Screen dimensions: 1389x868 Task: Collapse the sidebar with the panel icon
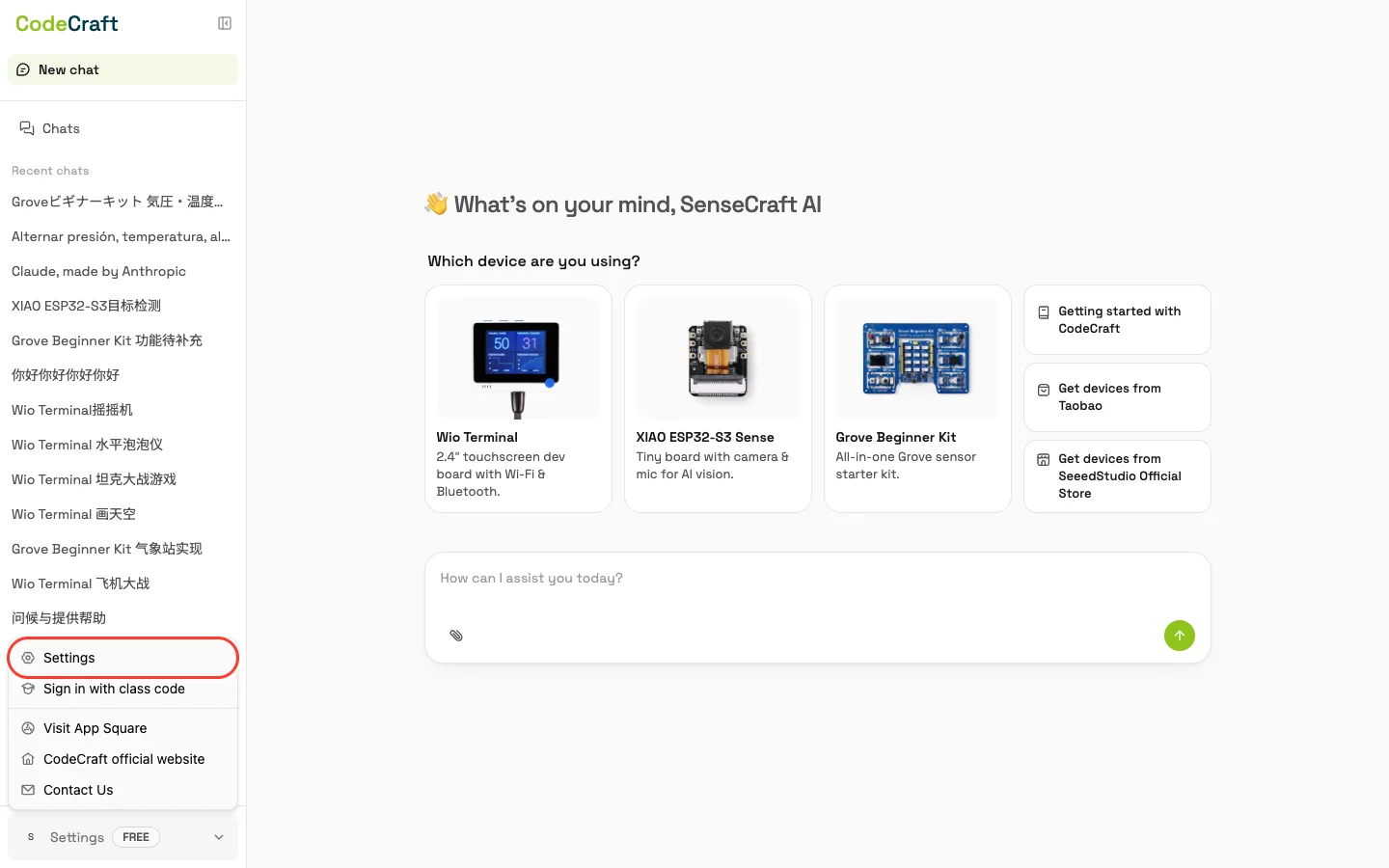pyautogui.click(x=225, y=23)
